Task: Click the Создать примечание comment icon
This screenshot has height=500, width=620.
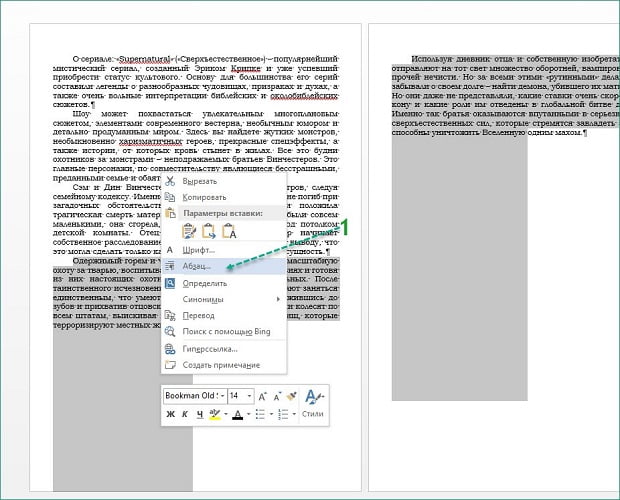Action: click(x=170, y=365)
